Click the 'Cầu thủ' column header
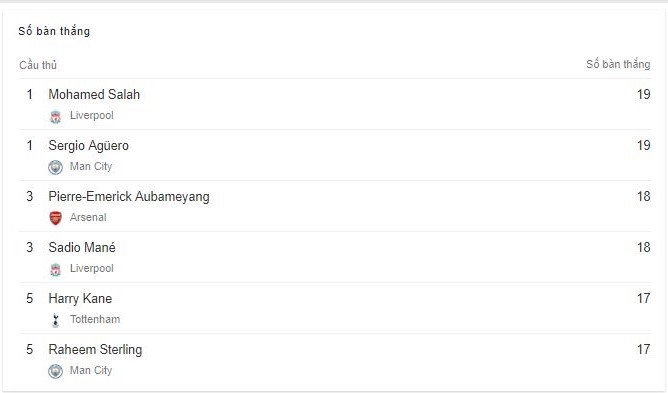668x393 pixels. tap(38, 65)
